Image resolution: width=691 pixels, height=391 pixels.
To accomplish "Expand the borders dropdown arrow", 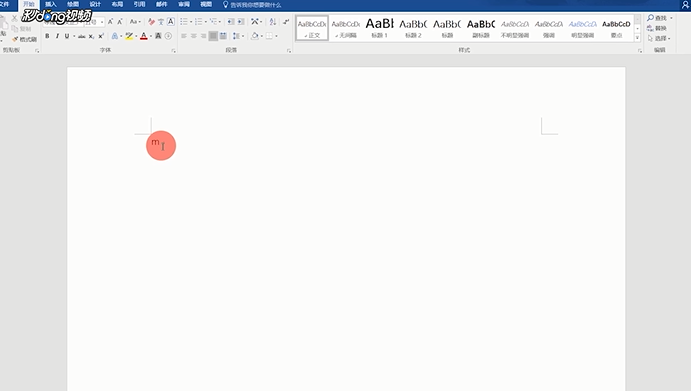I will click(x=276, y=36).
